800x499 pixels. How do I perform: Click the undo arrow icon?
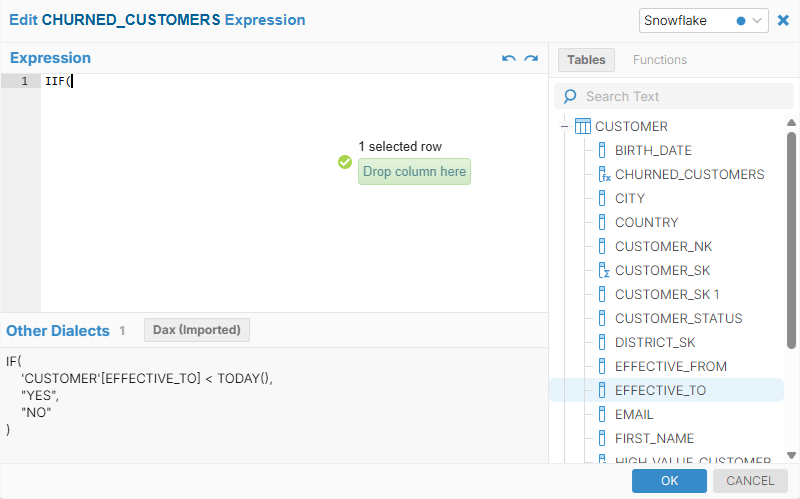[x=509, y=59]
